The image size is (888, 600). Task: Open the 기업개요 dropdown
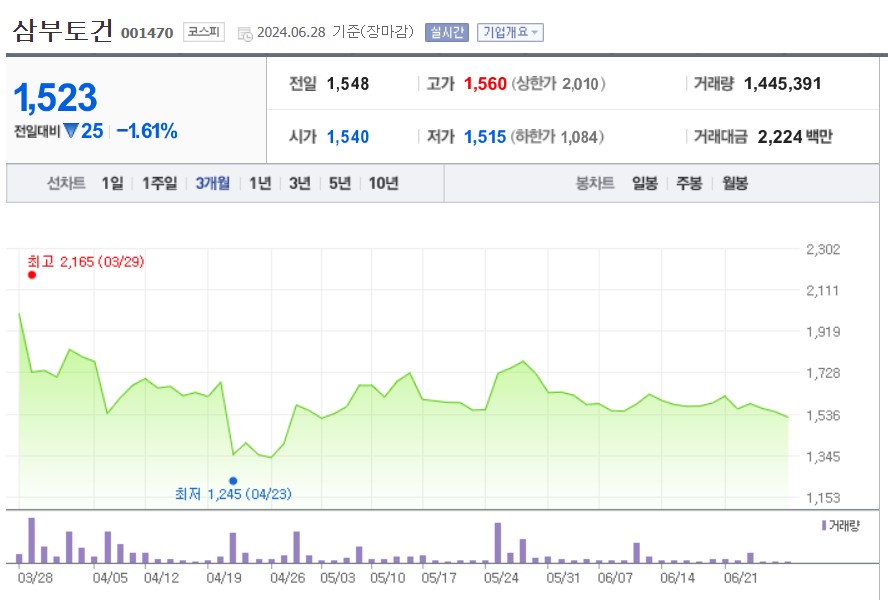(x=510, y=32)
